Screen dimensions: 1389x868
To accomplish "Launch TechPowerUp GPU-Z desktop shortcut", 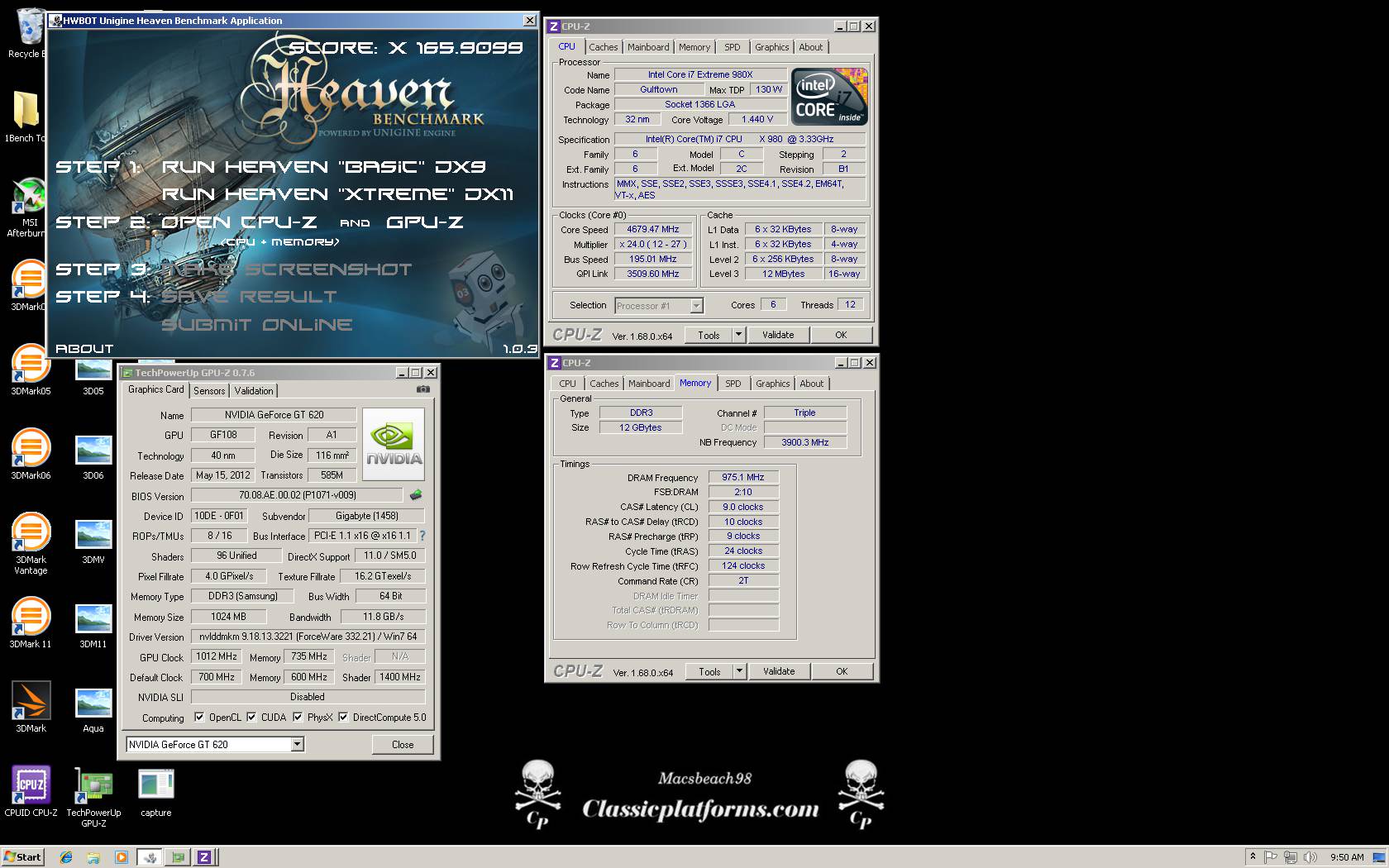I will point(93,797).
